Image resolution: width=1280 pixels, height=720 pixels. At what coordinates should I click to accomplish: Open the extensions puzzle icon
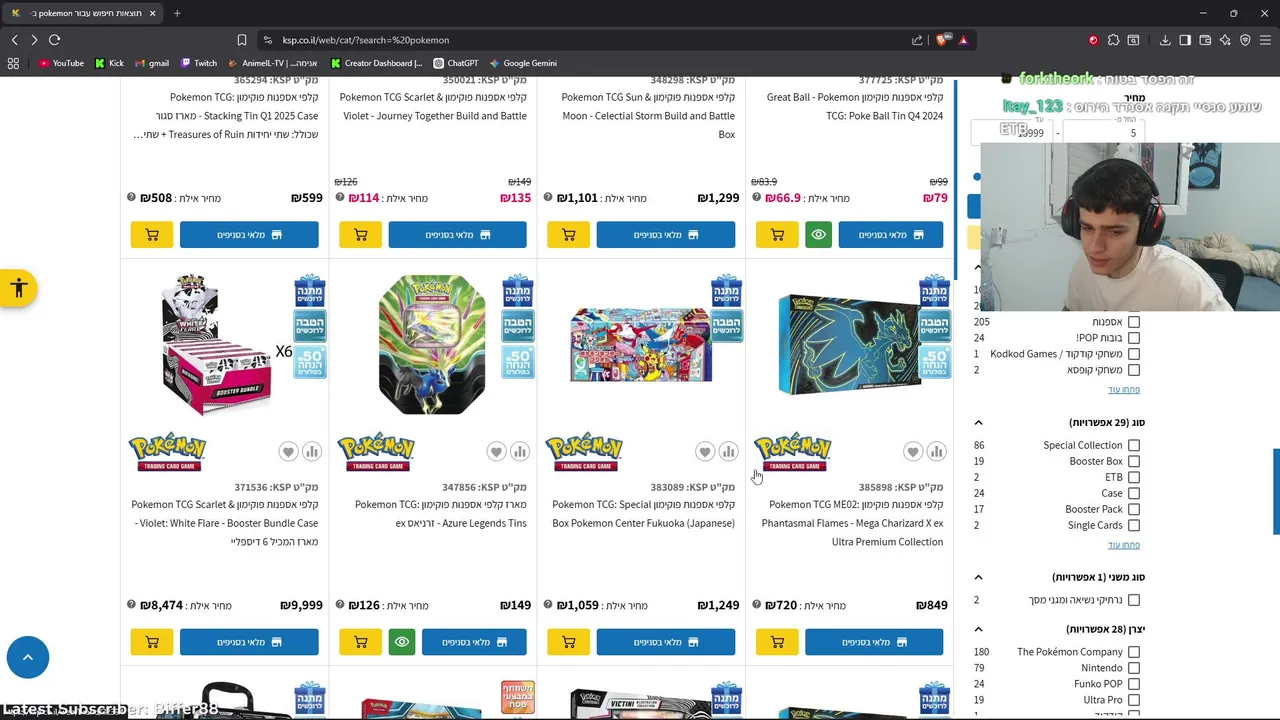click(1113, 40)
